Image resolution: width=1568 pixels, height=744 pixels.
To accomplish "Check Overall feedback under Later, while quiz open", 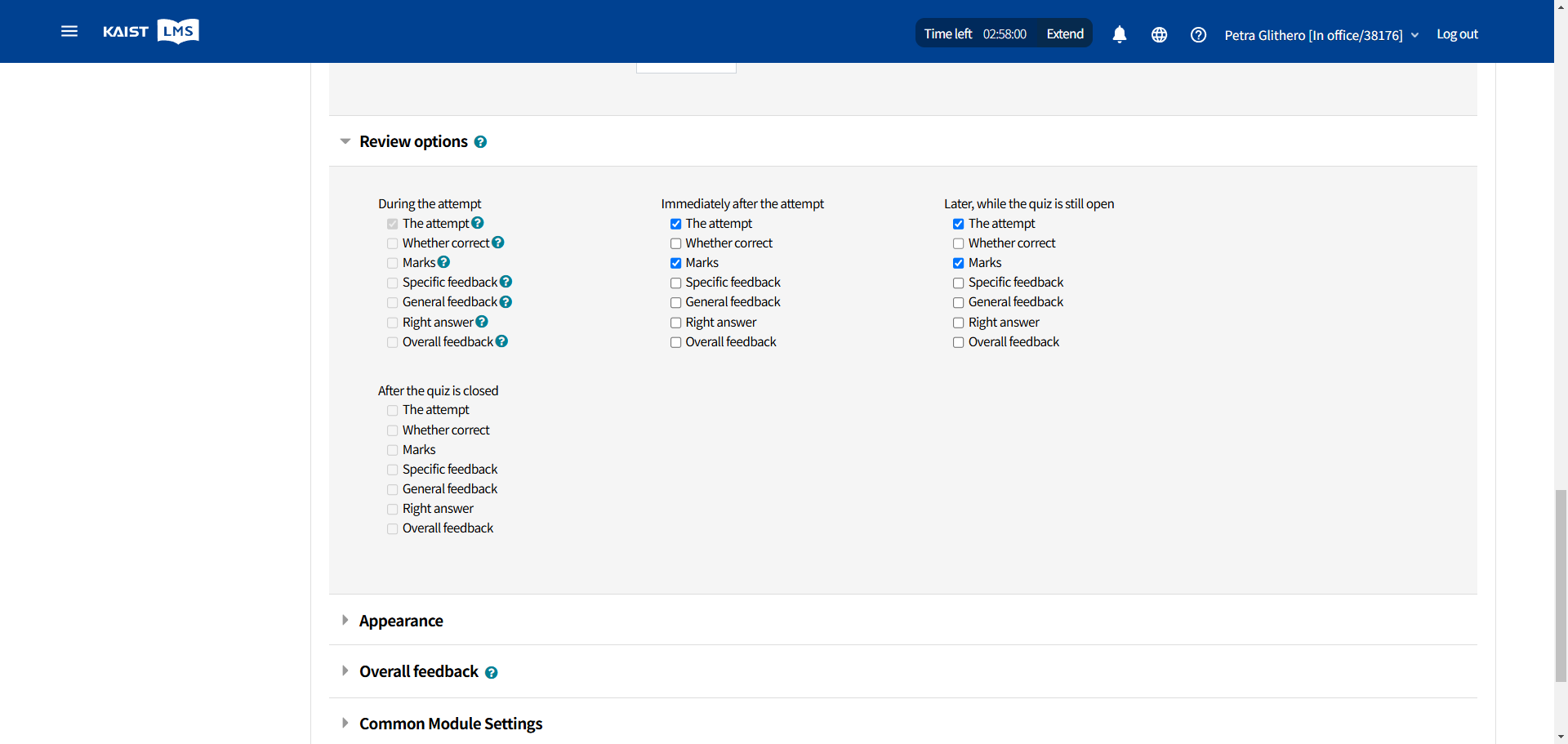I will 958,342.
